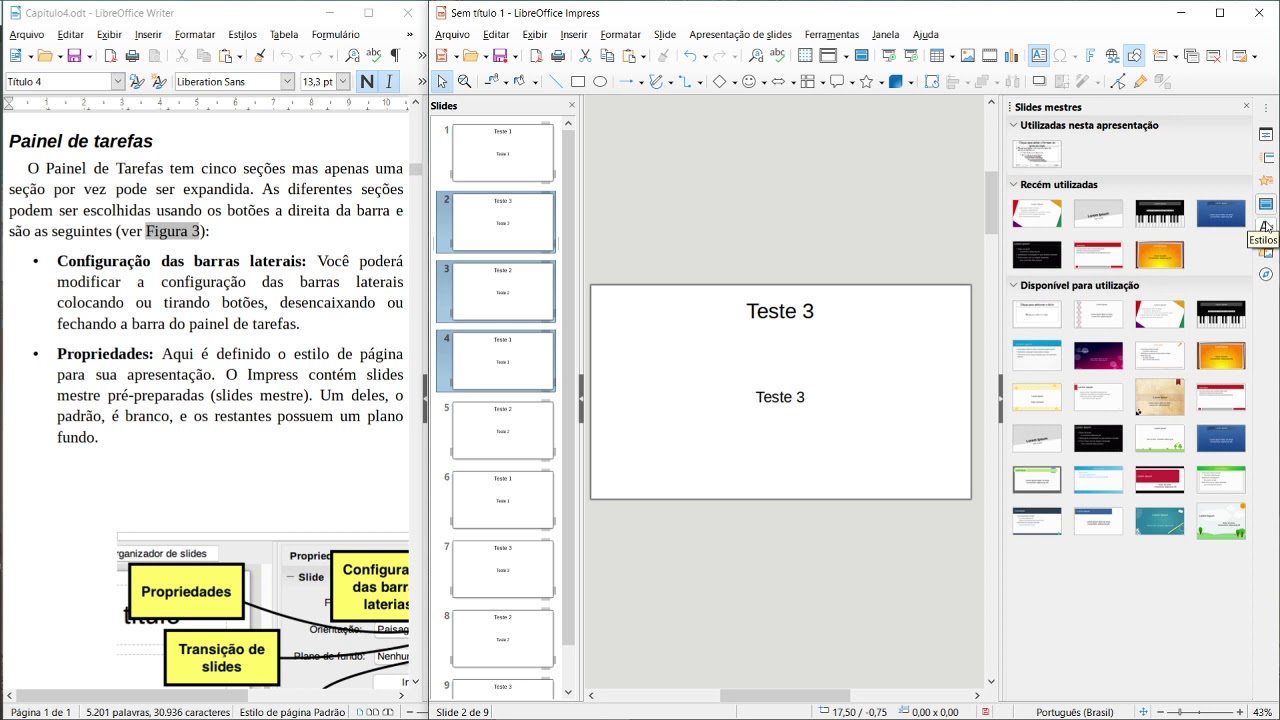Toggle Extrusion icon in drawing toolbar

(1162, 82)
